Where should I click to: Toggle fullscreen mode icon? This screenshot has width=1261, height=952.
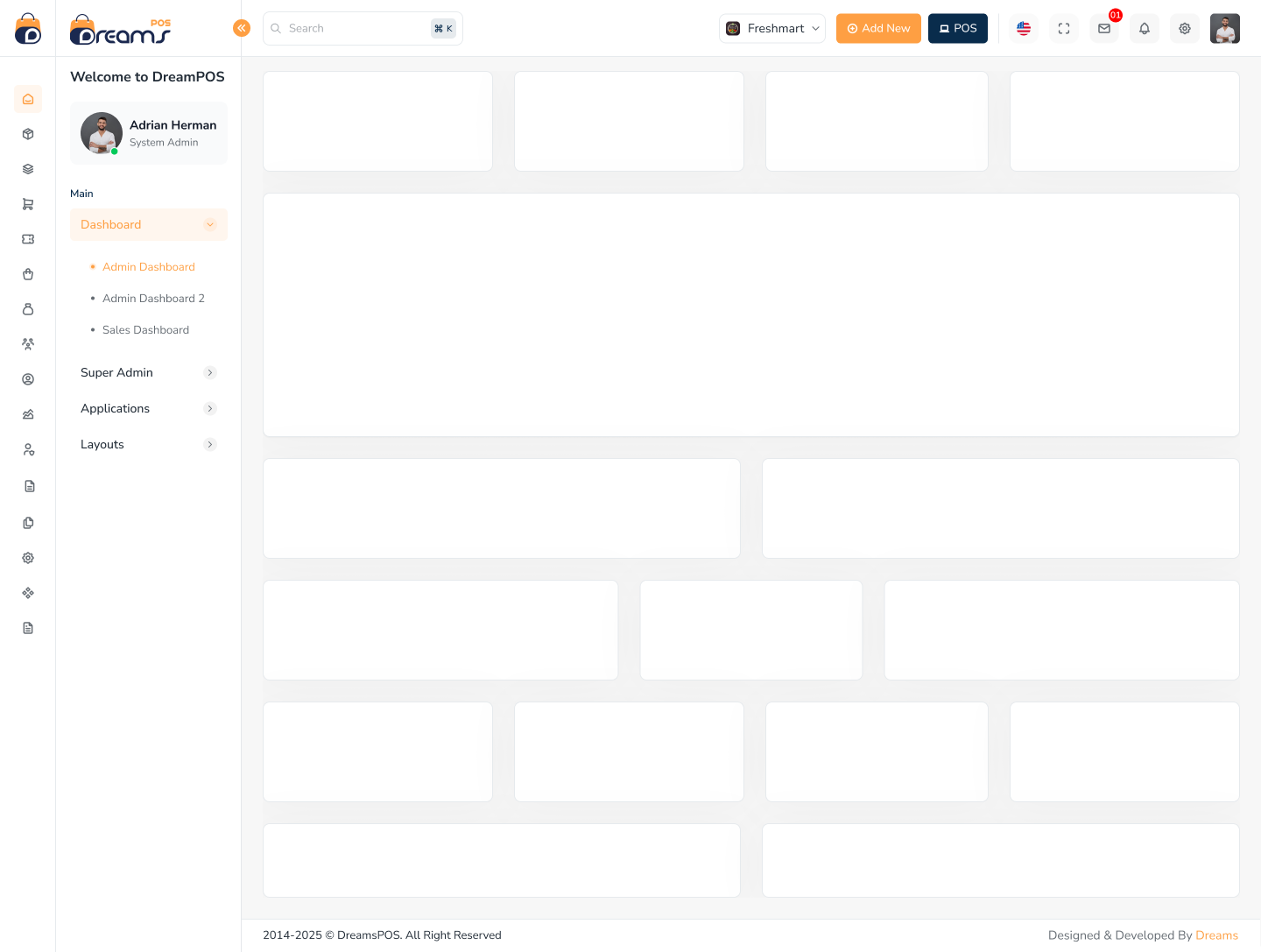pos(1064,29)
